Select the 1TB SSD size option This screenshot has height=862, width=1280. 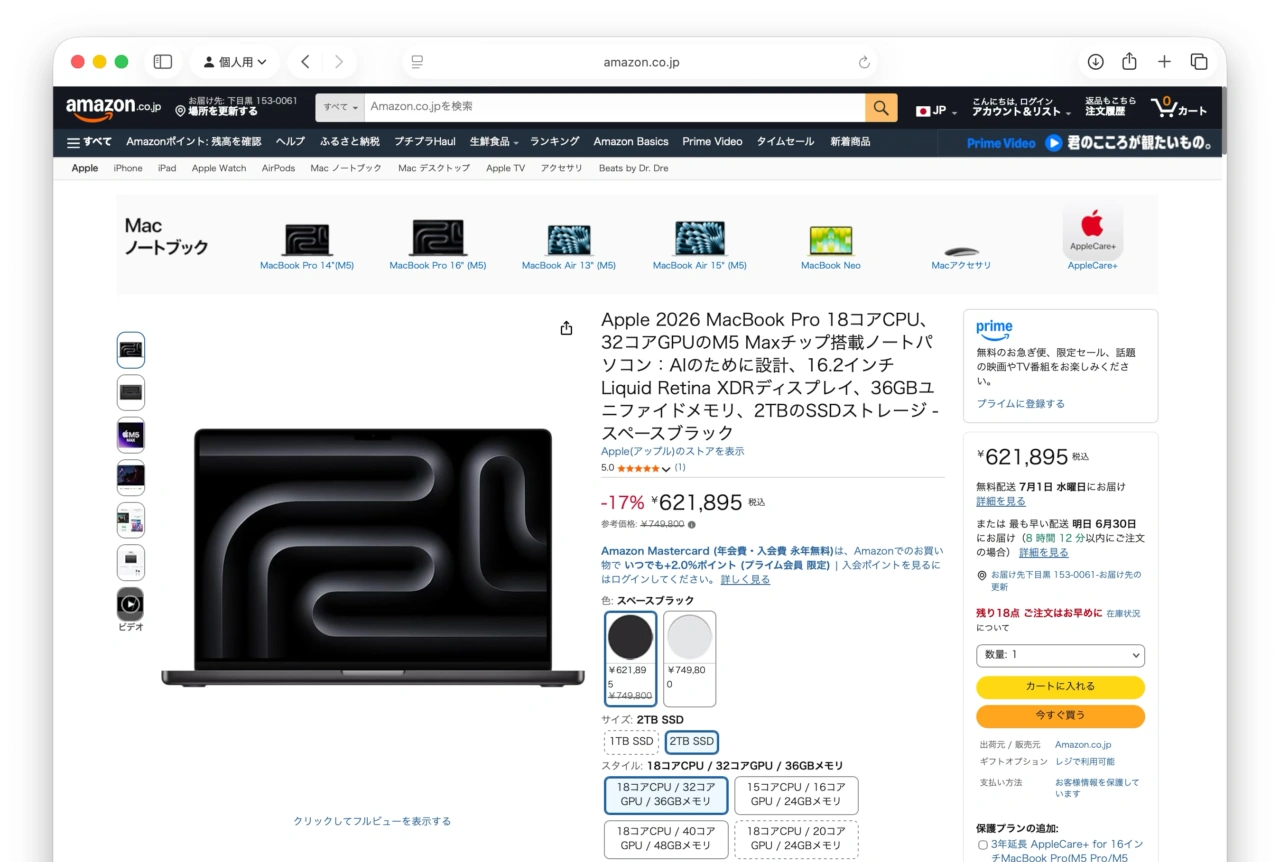631,742
